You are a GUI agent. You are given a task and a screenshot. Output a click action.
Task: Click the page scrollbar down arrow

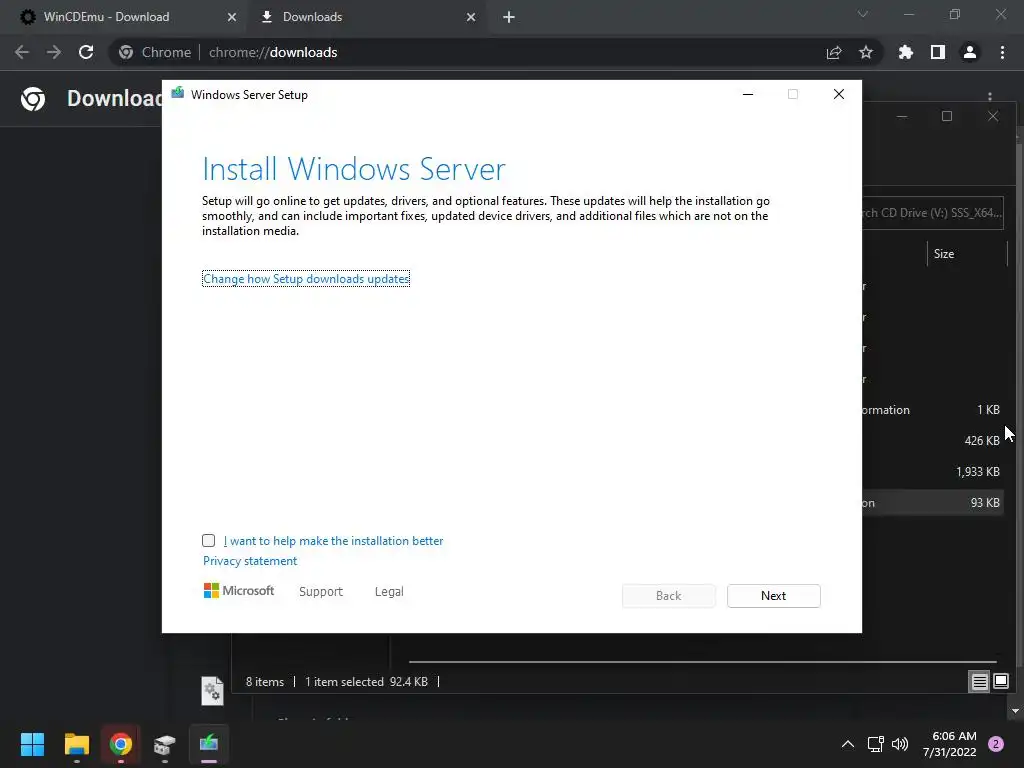tap(1016, 711)
